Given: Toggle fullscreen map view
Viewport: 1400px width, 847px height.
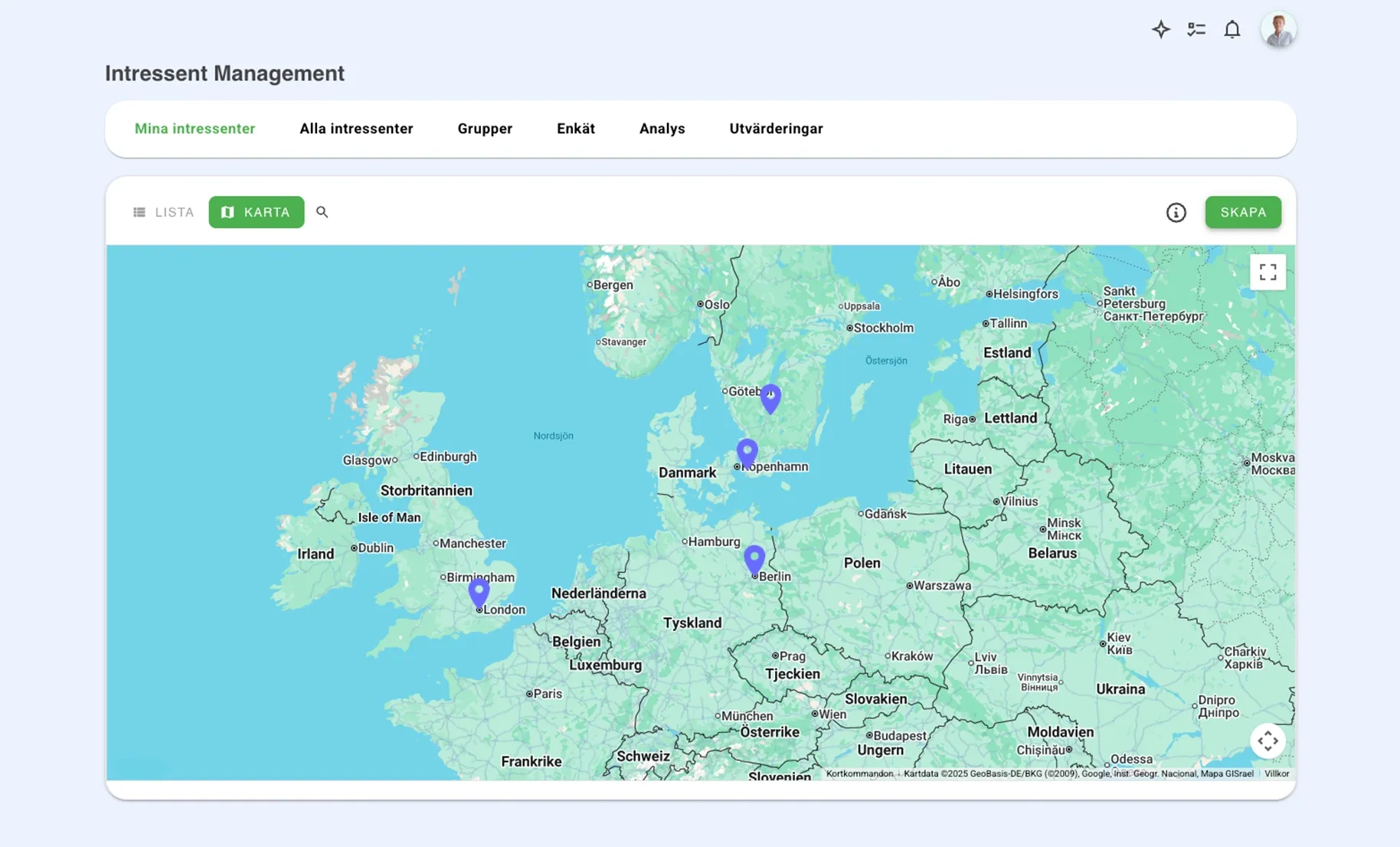Looking at the screenshot, I should (1268, 272).
